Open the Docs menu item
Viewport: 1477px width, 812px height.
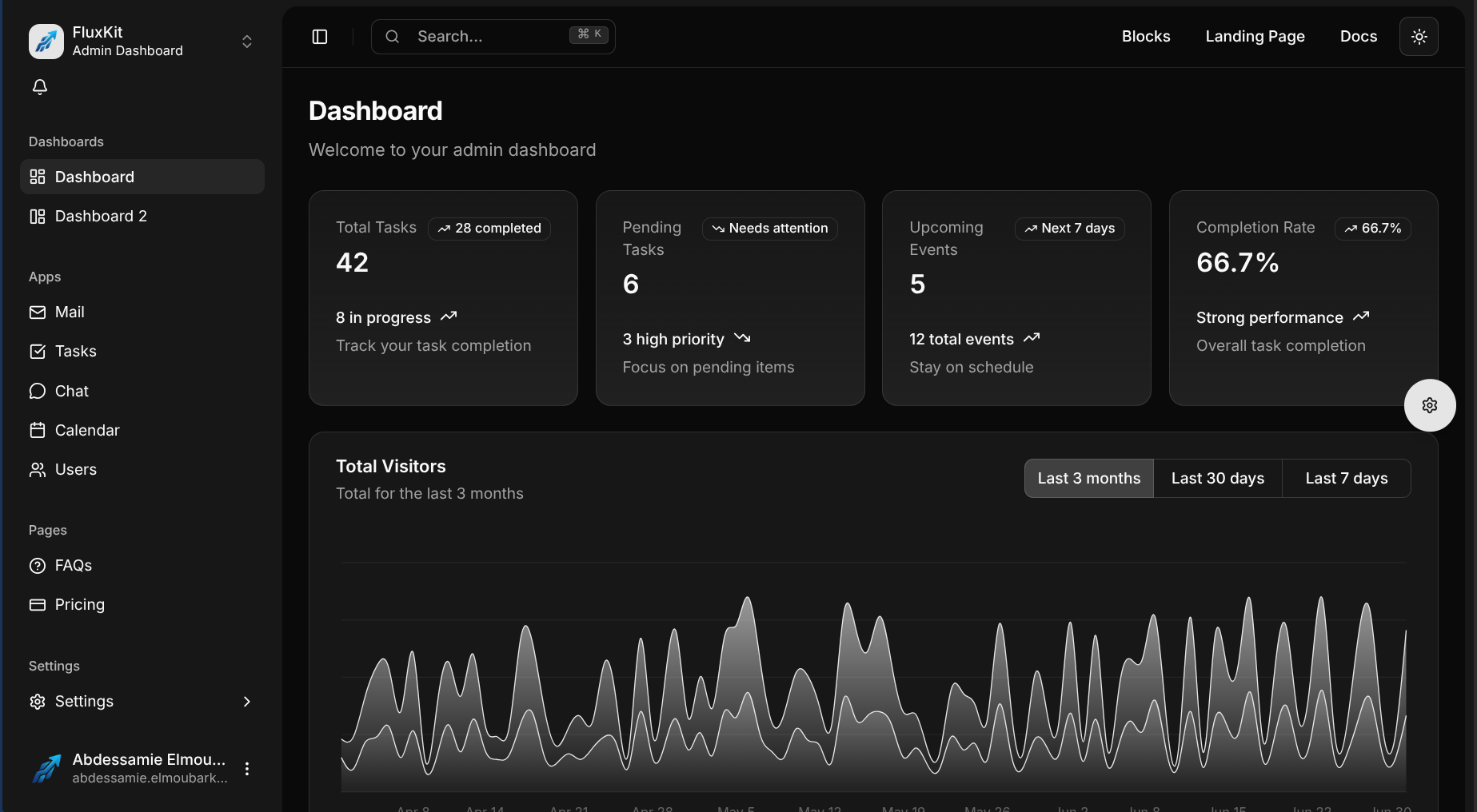[x=1358, y=36]
